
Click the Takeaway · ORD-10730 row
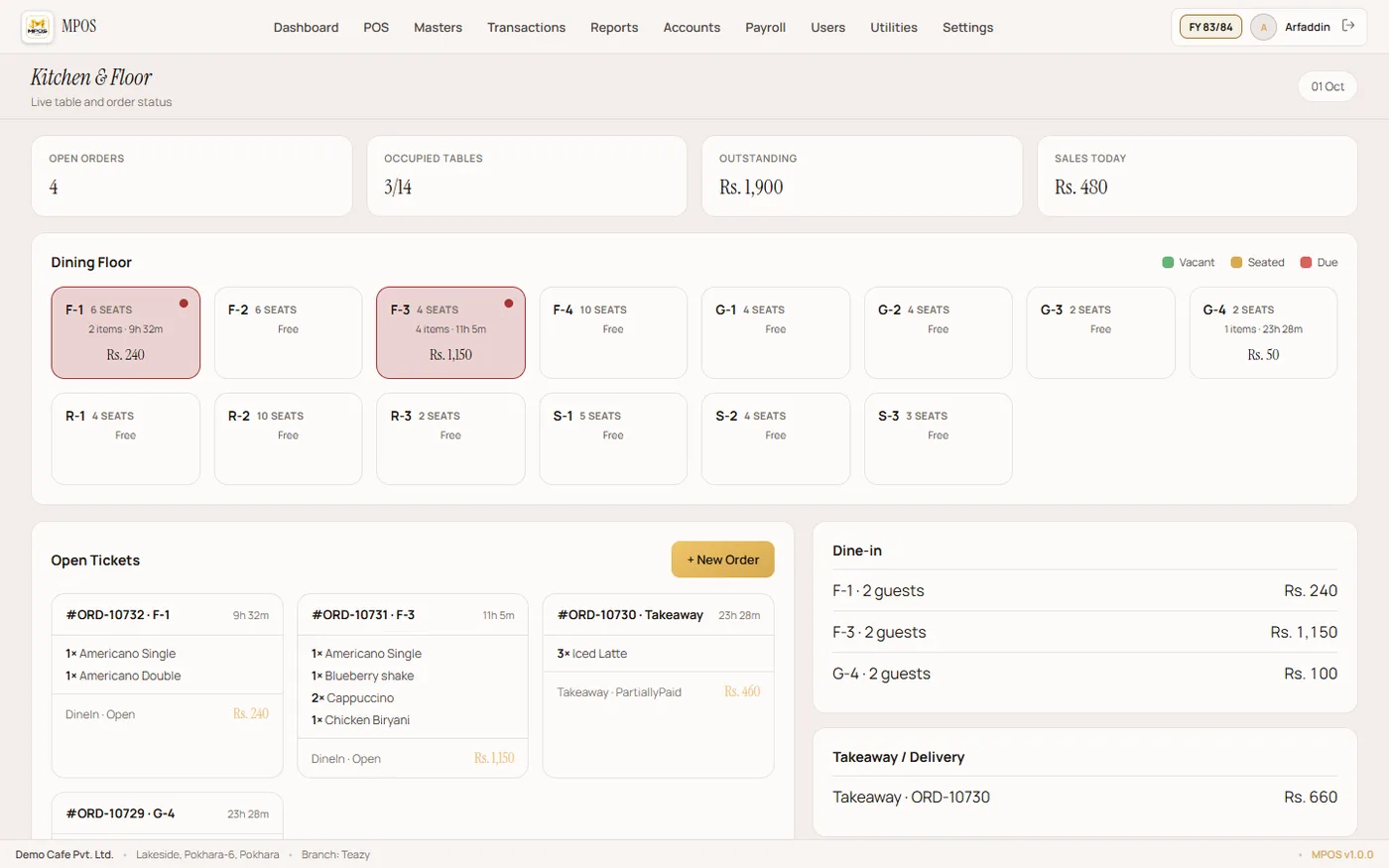coord(1084,797)
